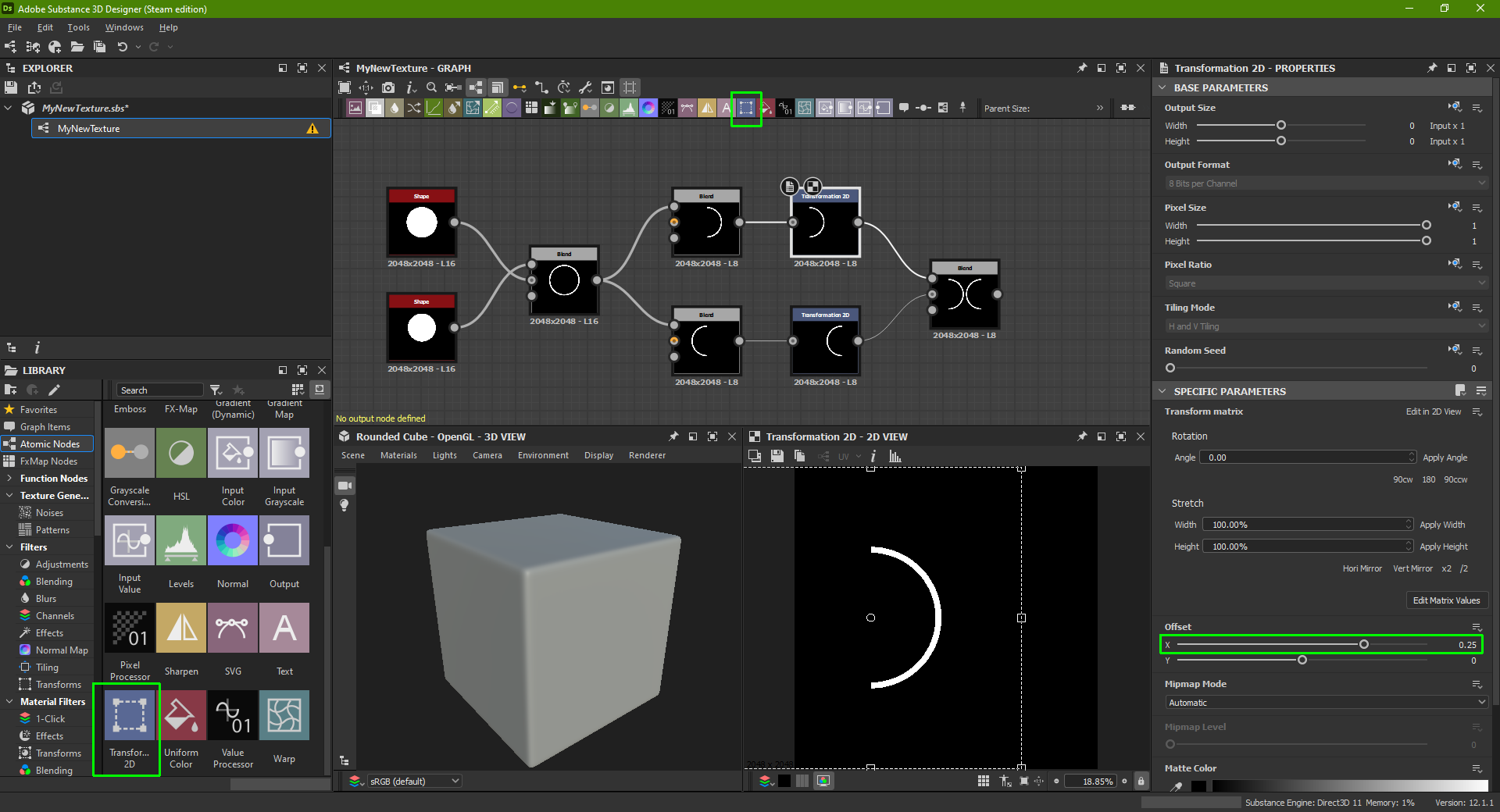Click the 90cw rotation shortcut

(1402, 479)
